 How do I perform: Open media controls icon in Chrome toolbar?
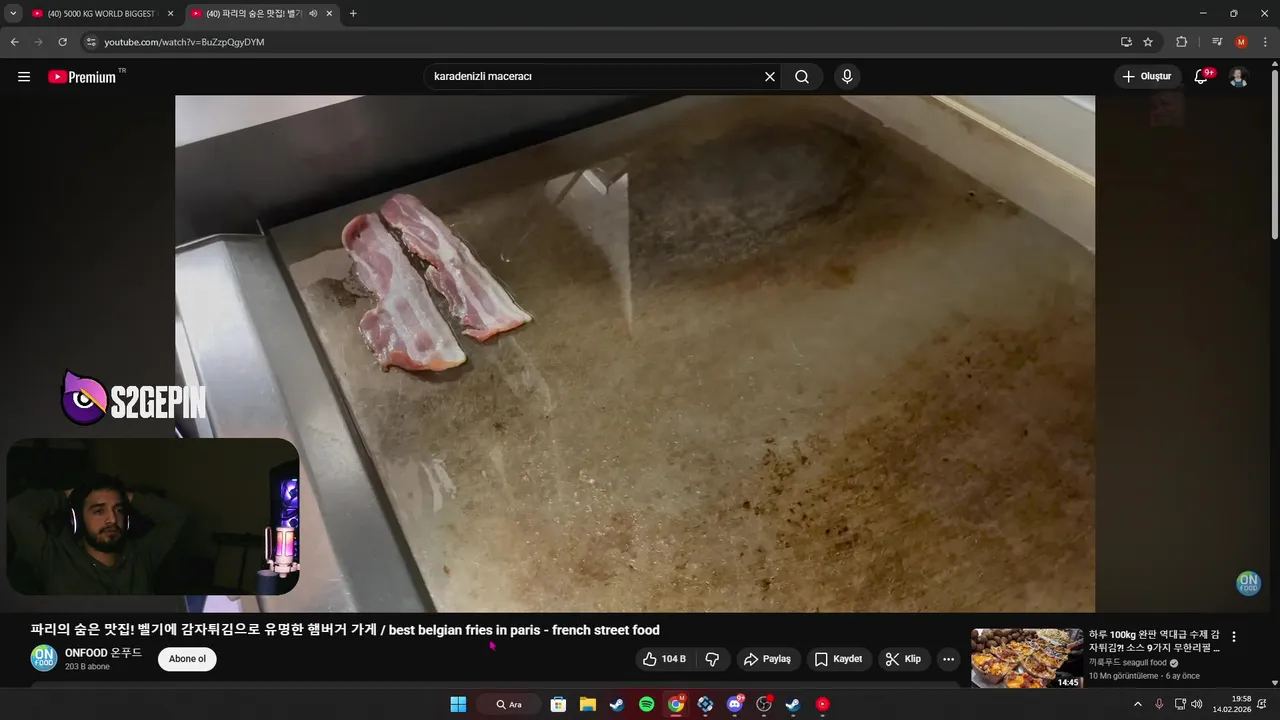click(x=1217, y=42)
